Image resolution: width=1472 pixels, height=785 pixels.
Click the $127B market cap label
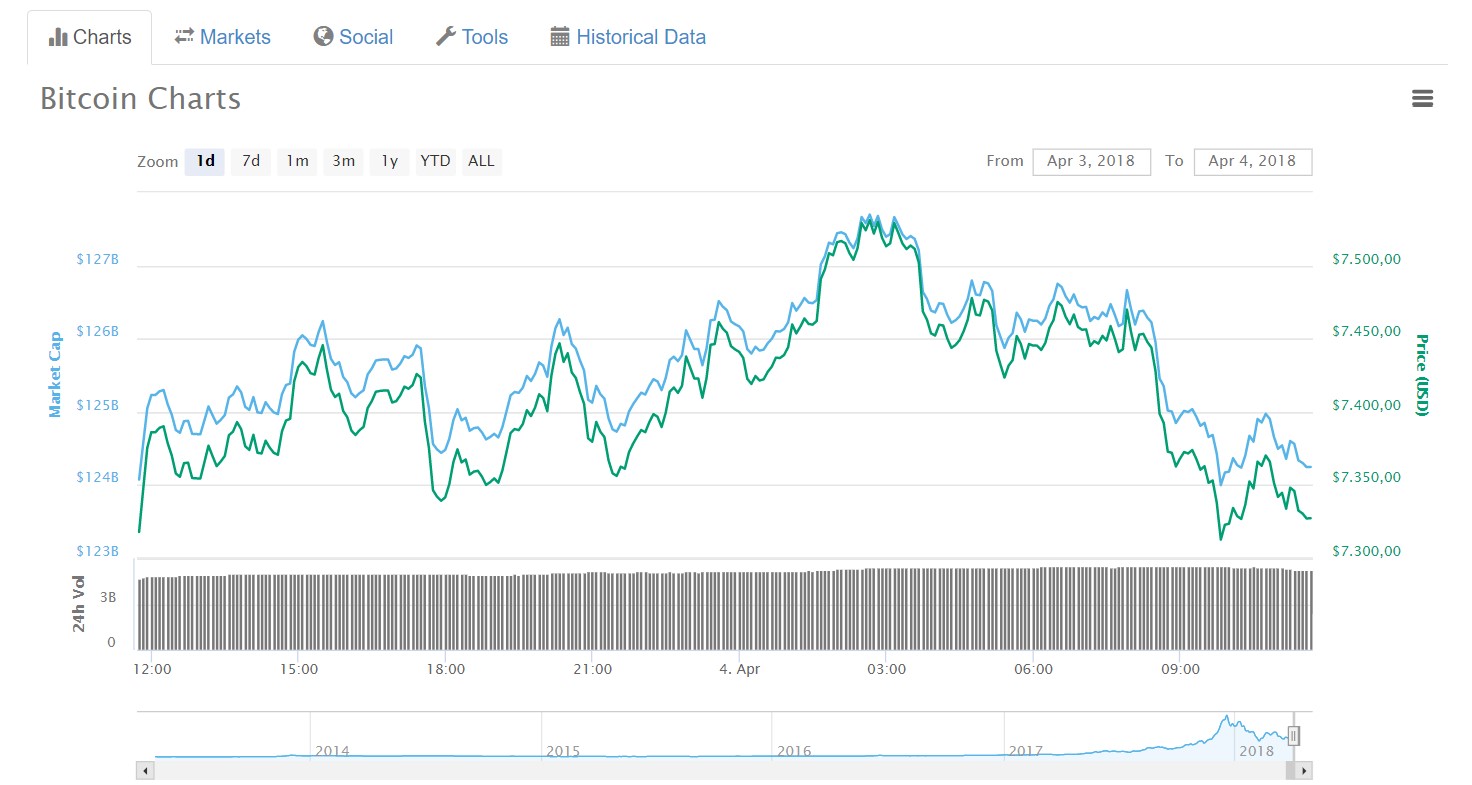[x=97, y=259]
